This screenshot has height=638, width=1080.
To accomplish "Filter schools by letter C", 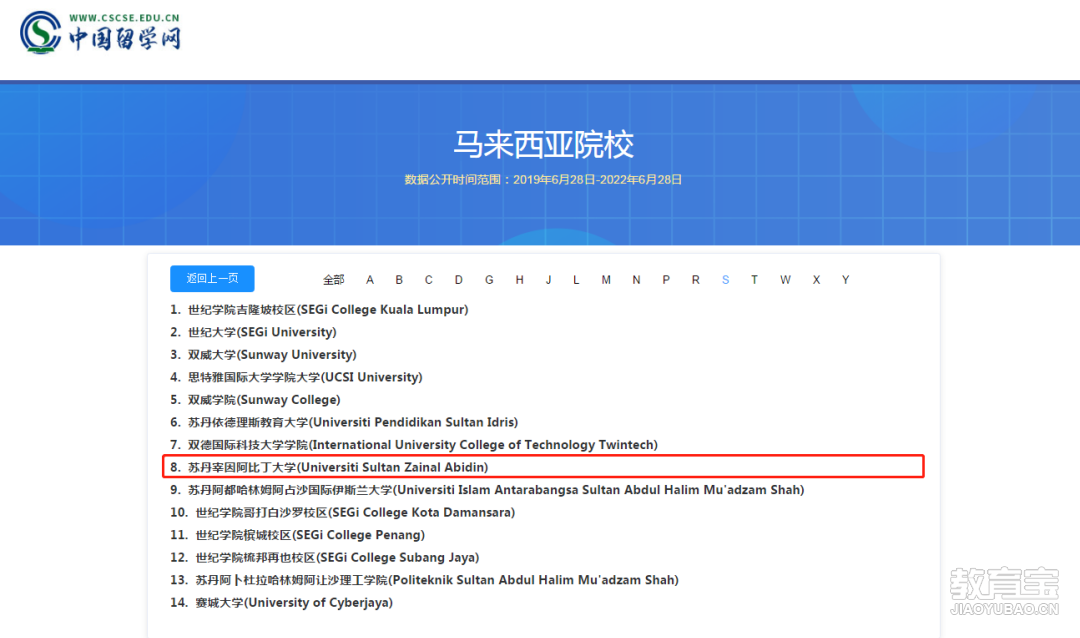I will 428,280.
